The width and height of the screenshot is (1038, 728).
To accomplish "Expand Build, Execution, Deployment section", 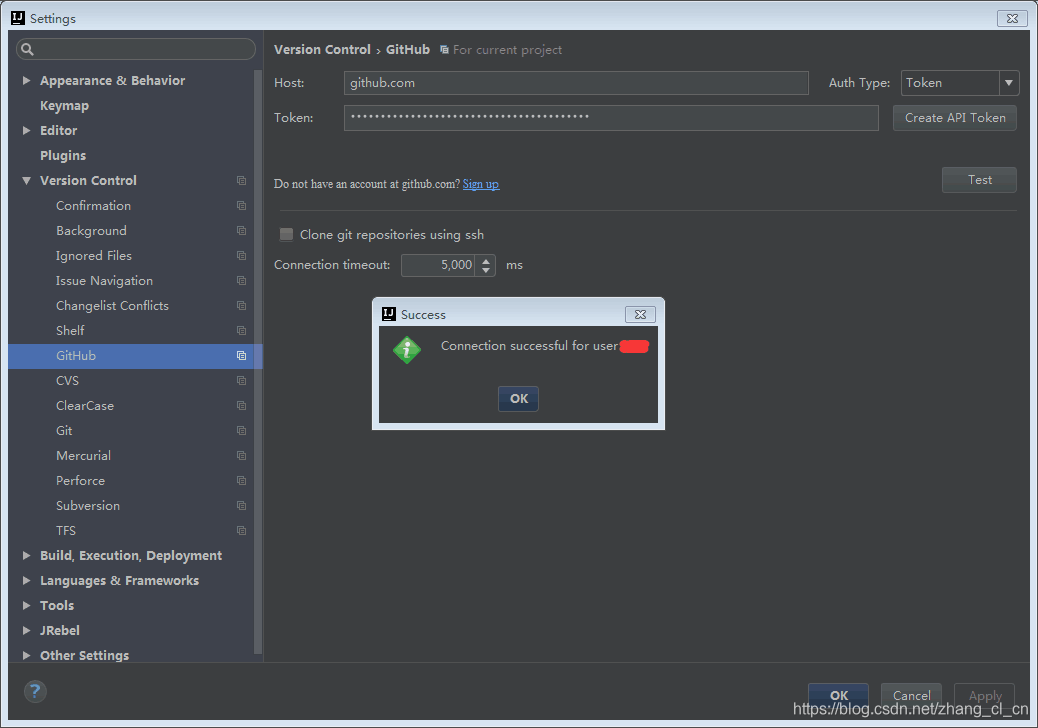I will click(26, 556).
